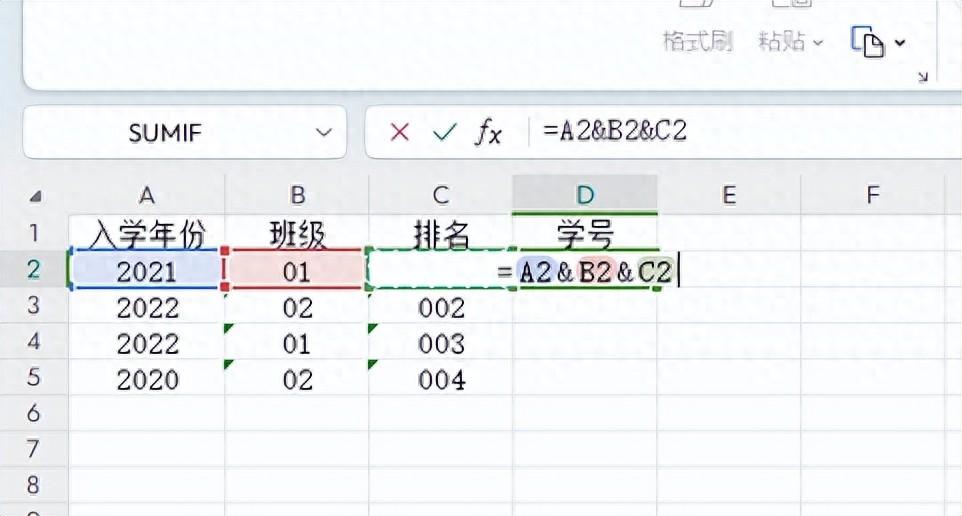Click cell B4 containing 01

click(297, 342)
